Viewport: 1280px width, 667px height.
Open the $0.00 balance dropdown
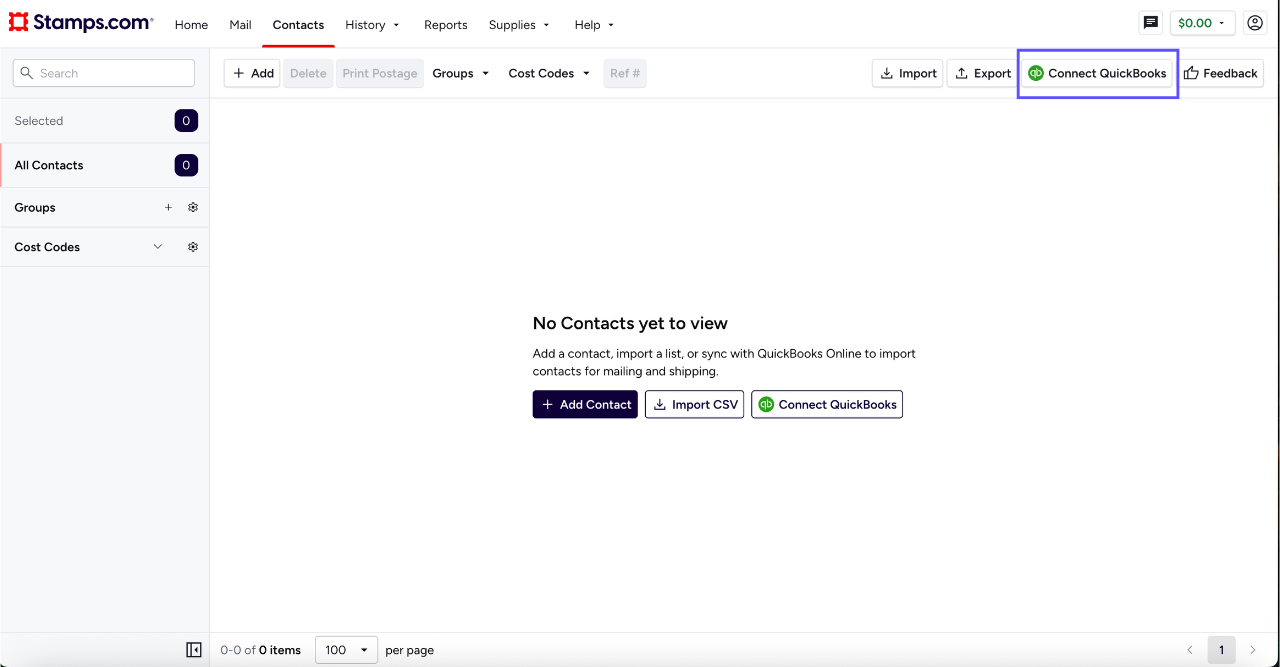point(1201,23)
